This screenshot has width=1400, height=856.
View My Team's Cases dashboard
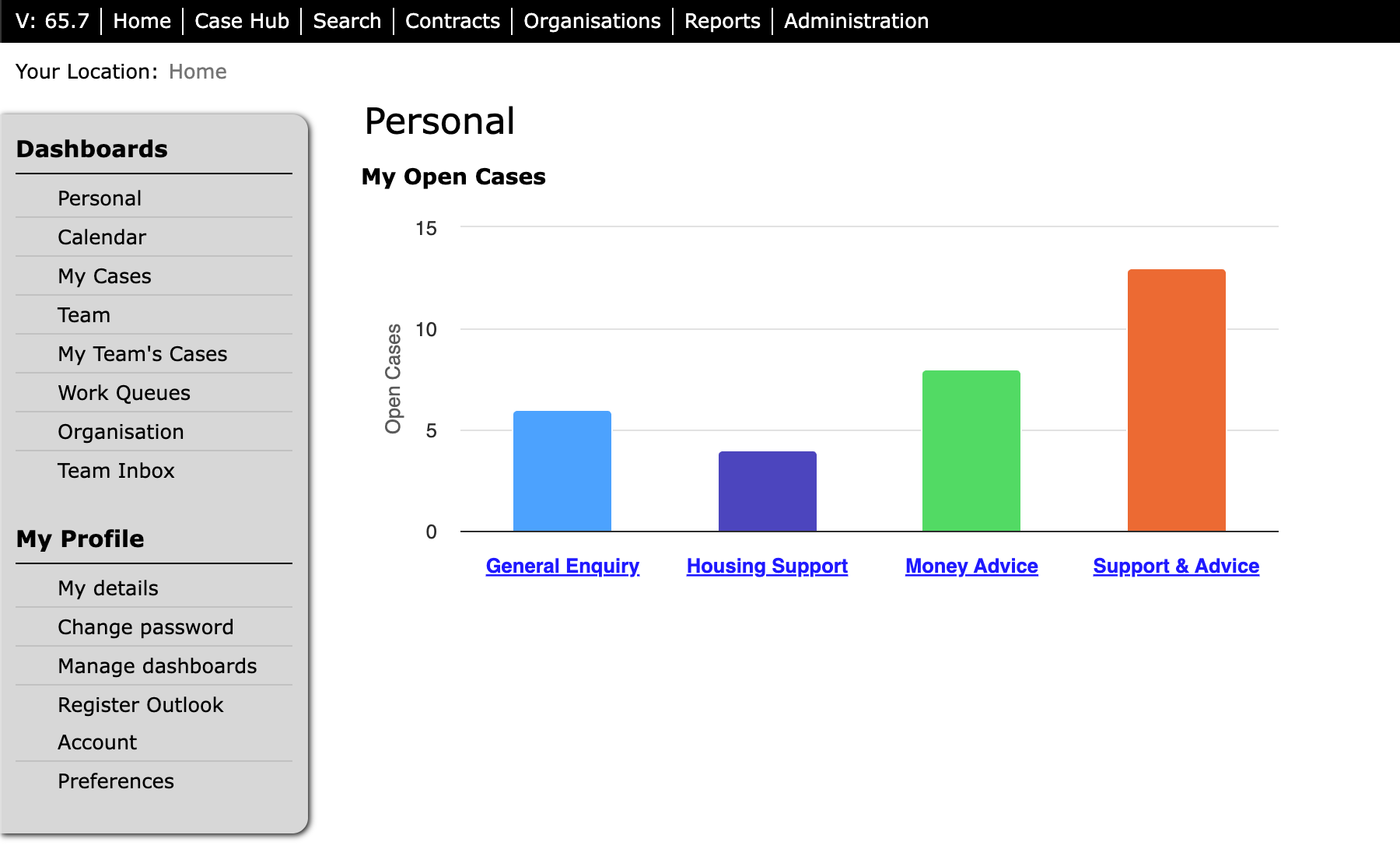142,354
